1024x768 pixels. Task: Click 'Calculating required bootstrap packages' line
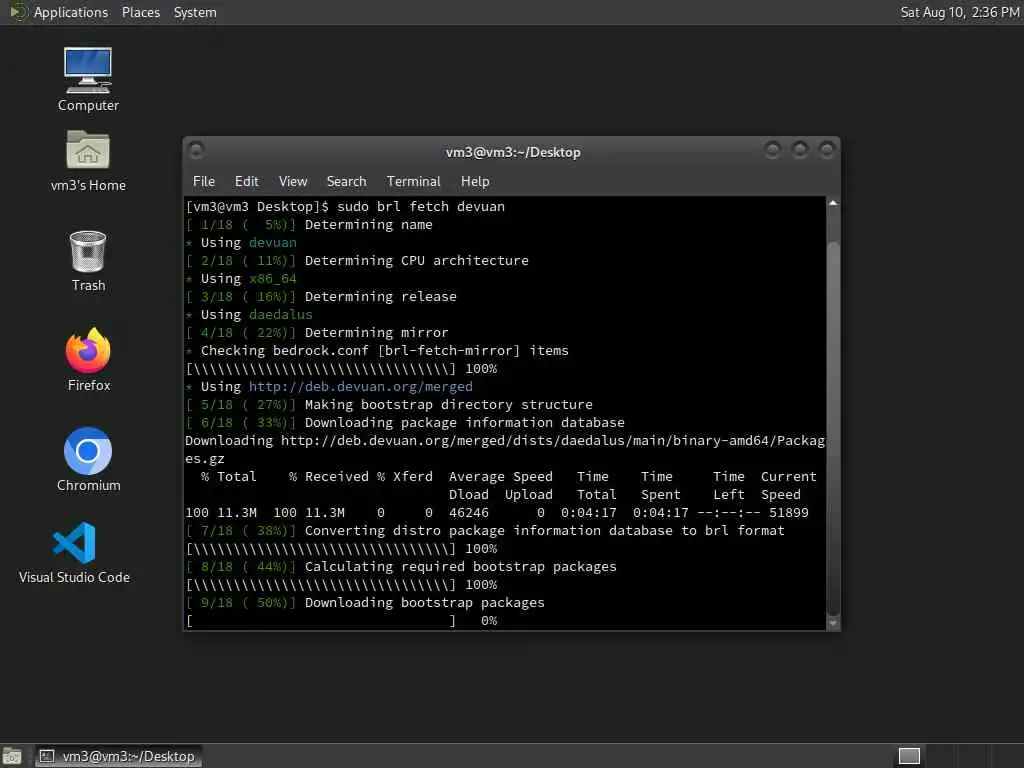coord(460,567)
